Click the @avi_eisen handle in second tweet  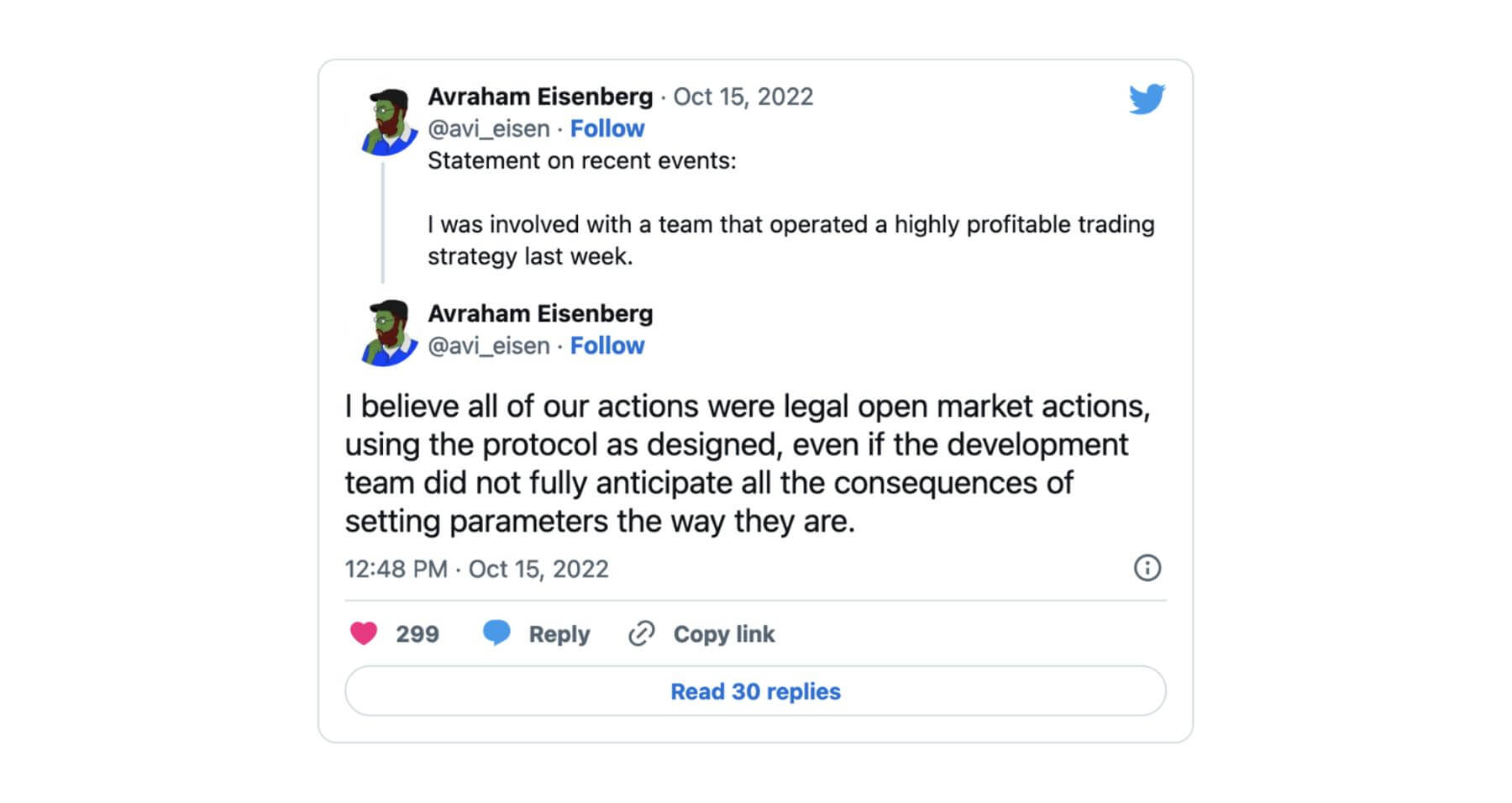(489, 345)
